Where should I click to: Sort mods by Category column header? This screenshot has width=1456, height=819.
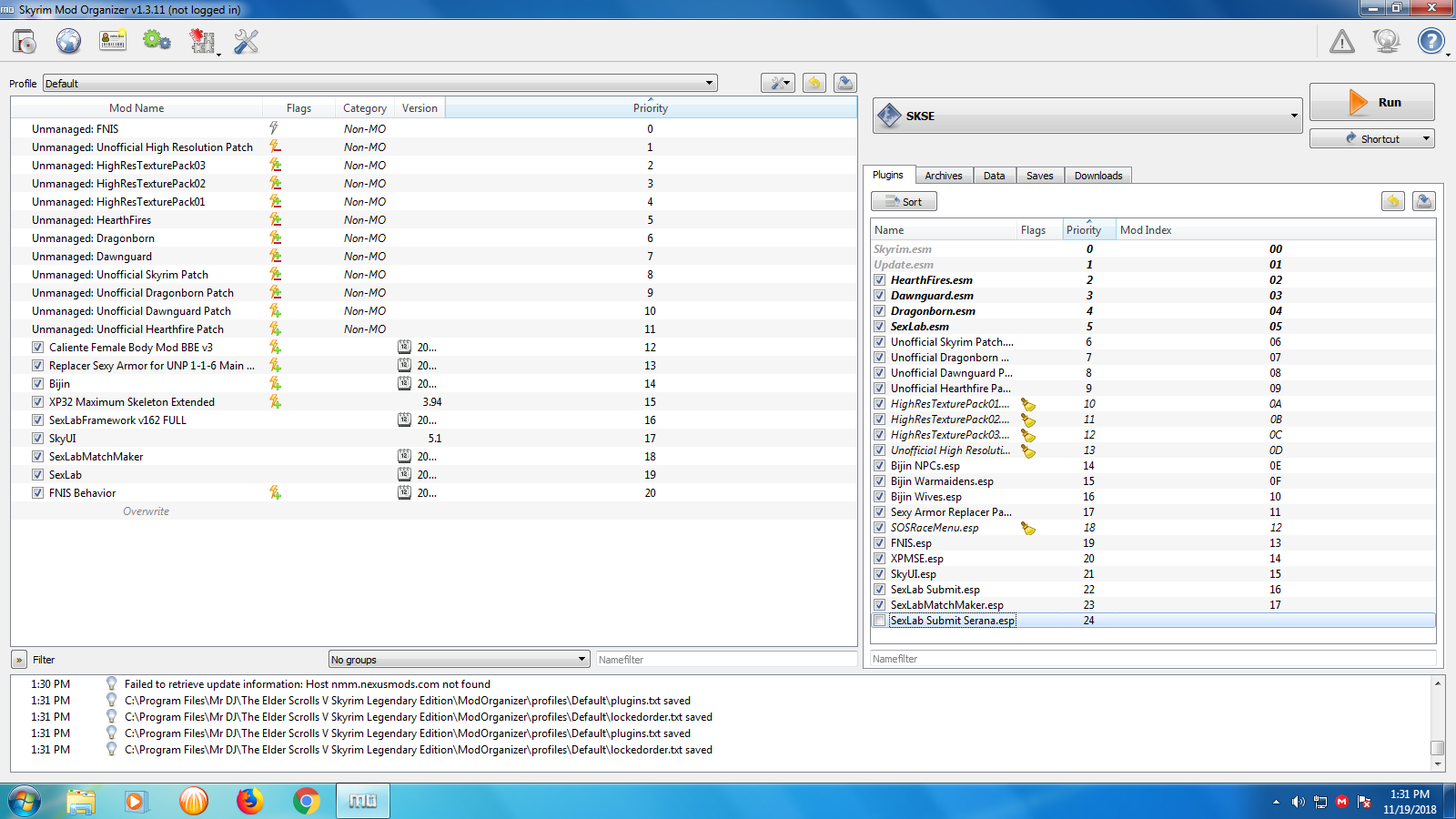[365, 107]
